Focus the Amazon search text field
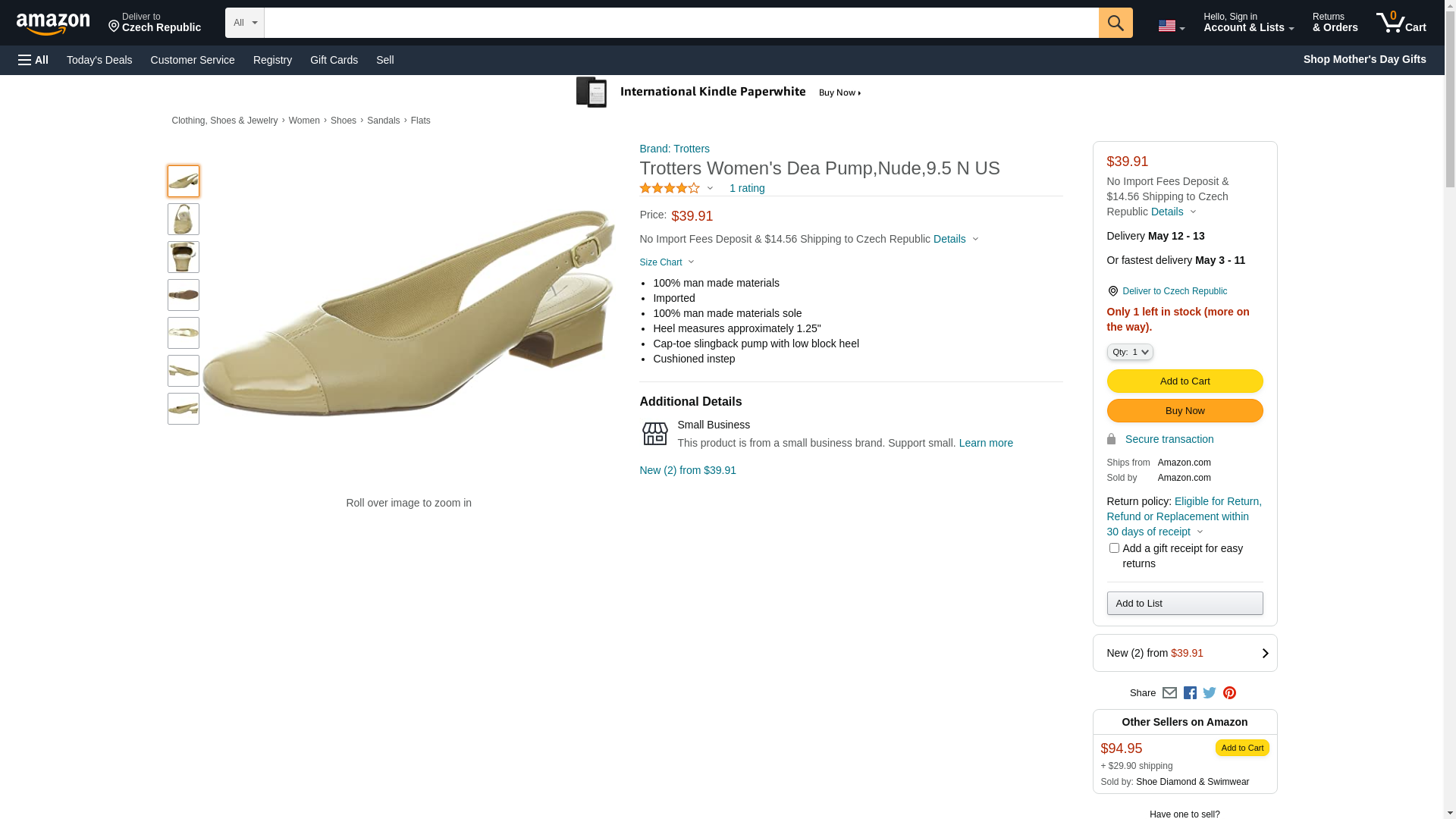This screenshot has height=819, width=1456. (681, 23)
